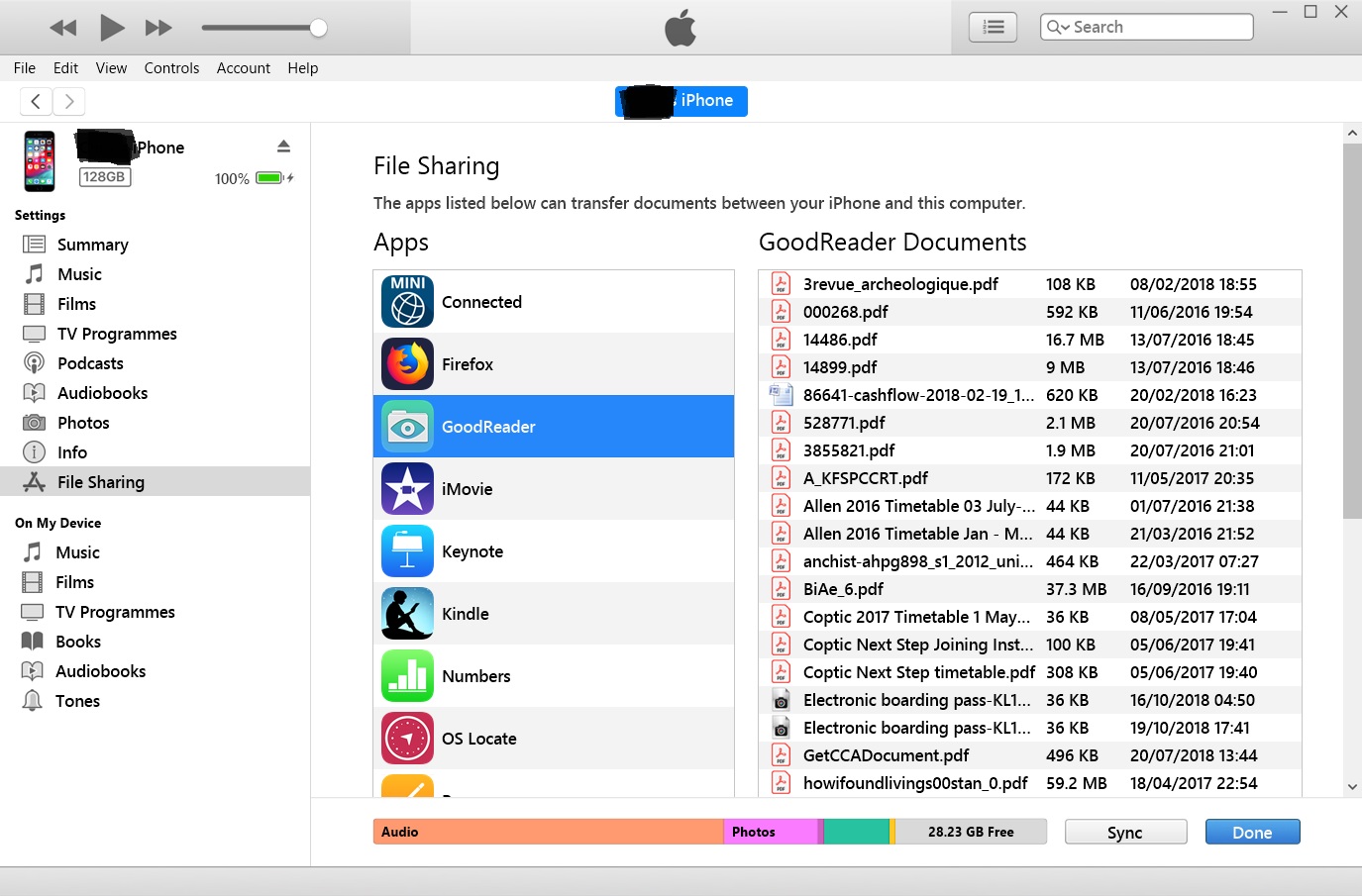This screenshot has height=896, width=1362.
Task: Click the rewind playback button
Action: point(63,28)
